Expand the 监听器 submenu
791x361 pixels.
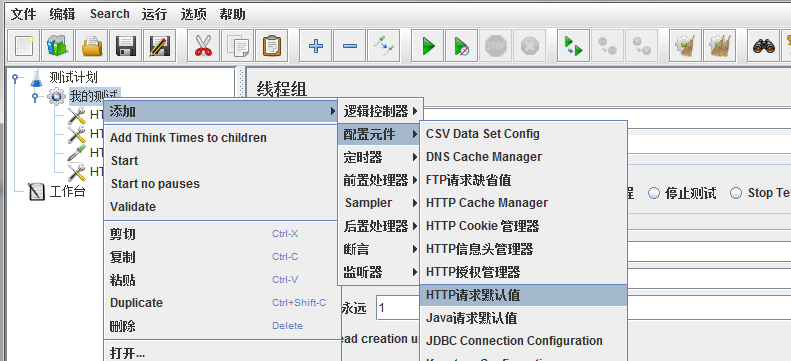380,272
